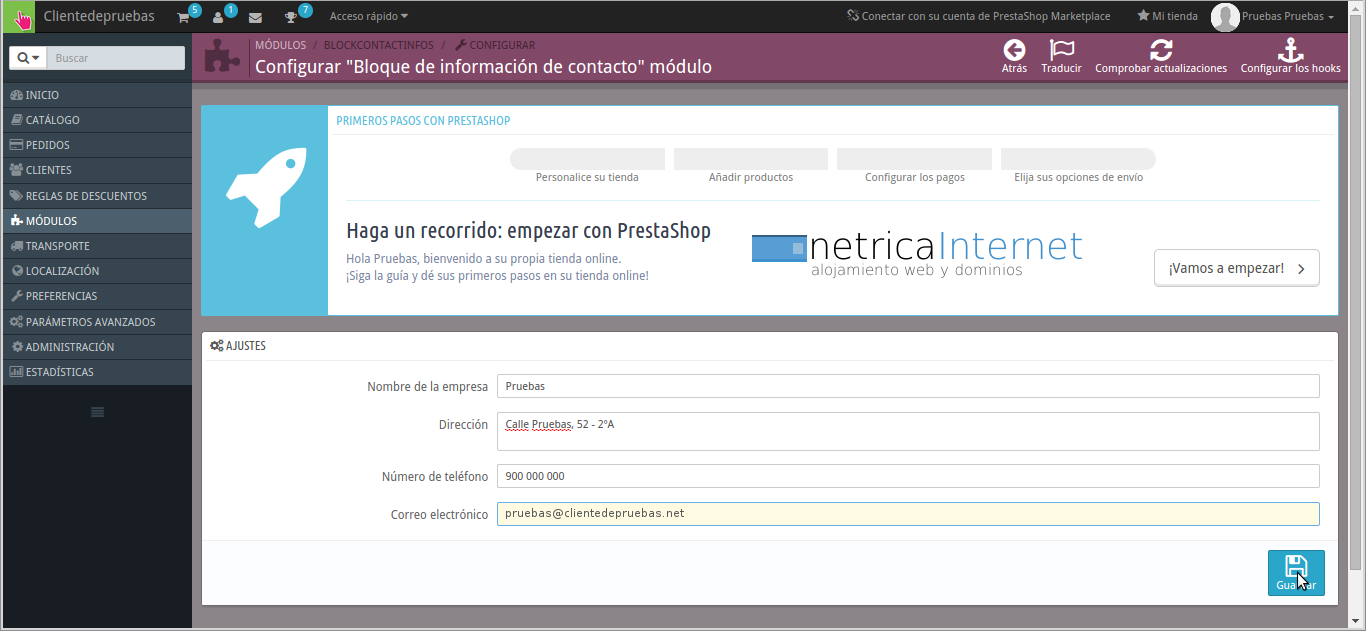1366x631 pixels.
Task: Open the PEDIDOS menu
Action: [x=97, y=145]
